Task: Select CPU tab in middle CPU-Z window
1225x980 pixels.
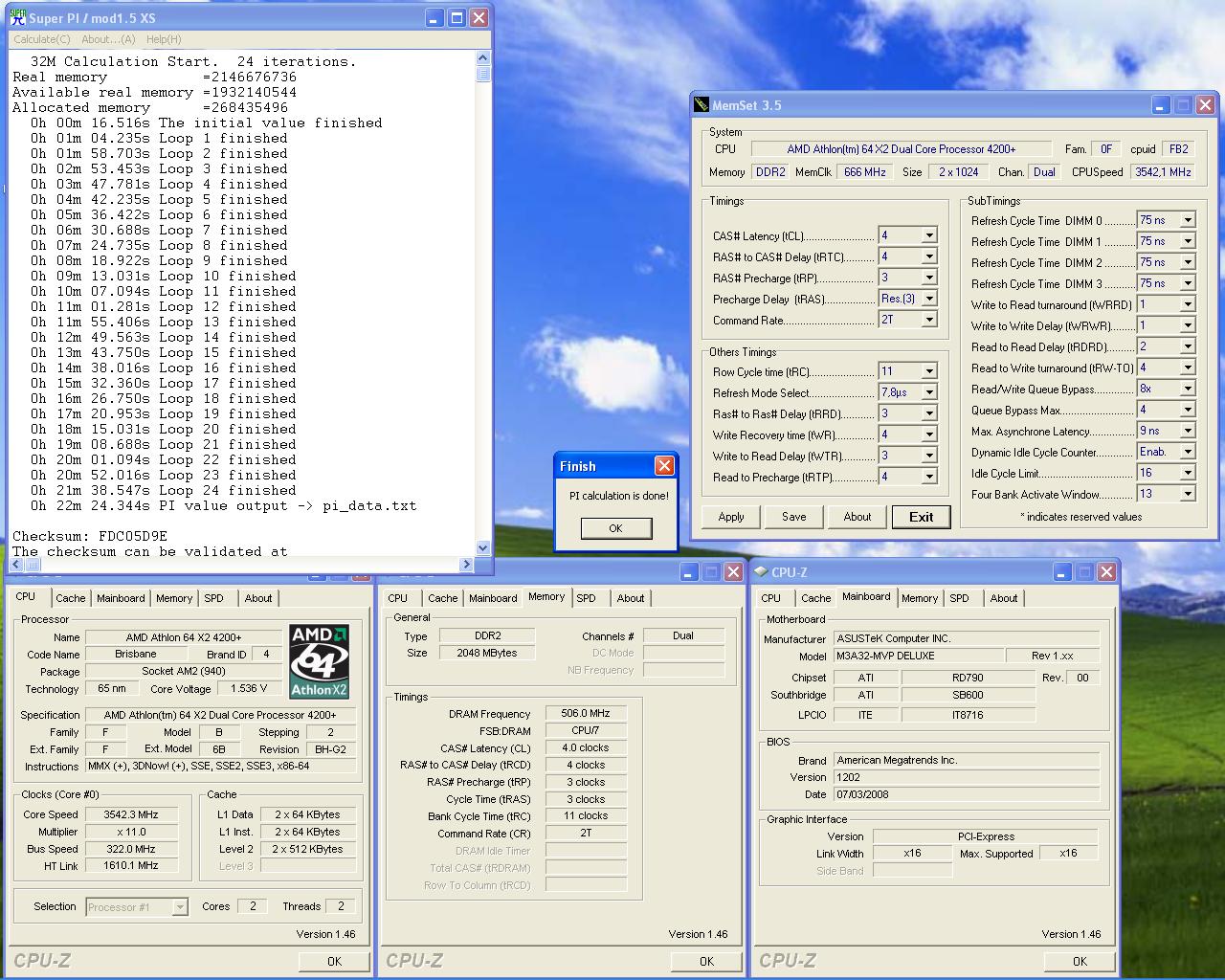Action: [398, 598]
